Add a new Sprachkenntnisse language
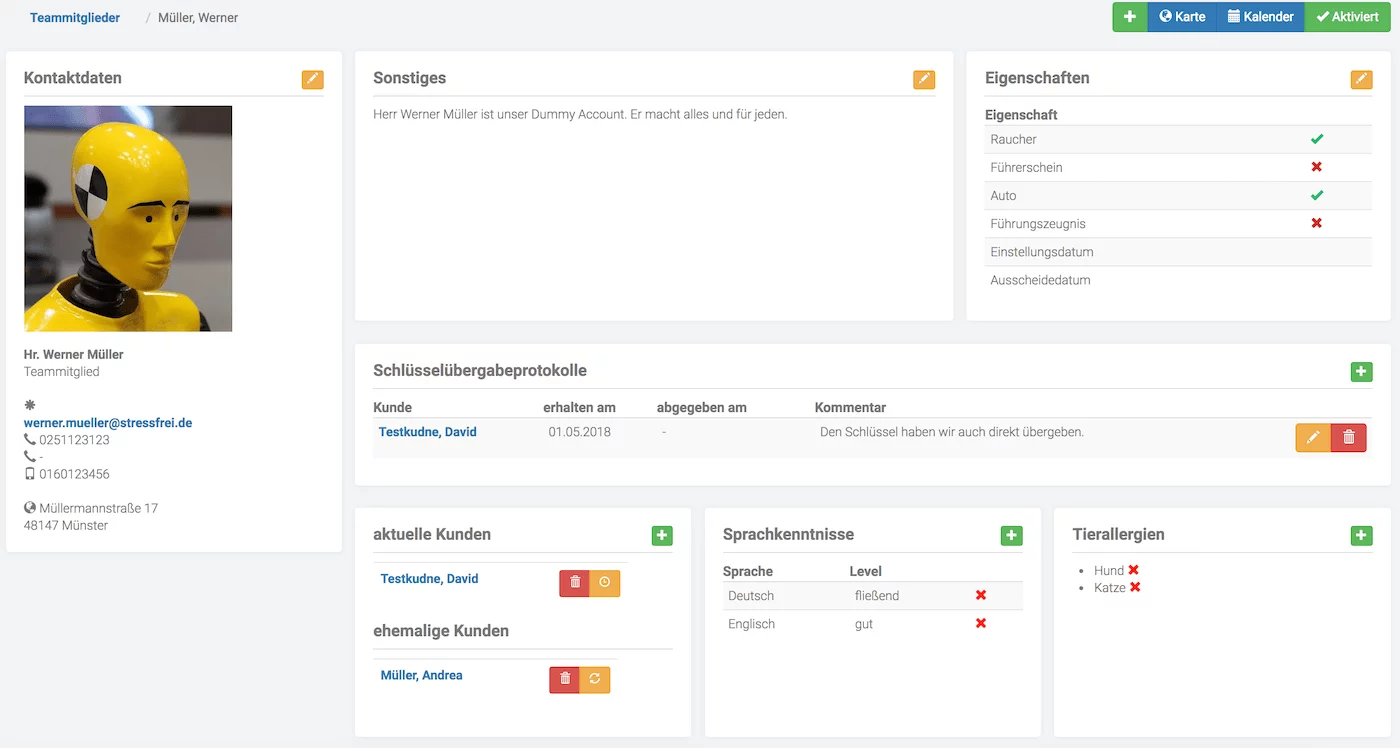Image resolution: width=1400 pixels, height=748 pixels. pyautogui.click(x=1011, y=536)
